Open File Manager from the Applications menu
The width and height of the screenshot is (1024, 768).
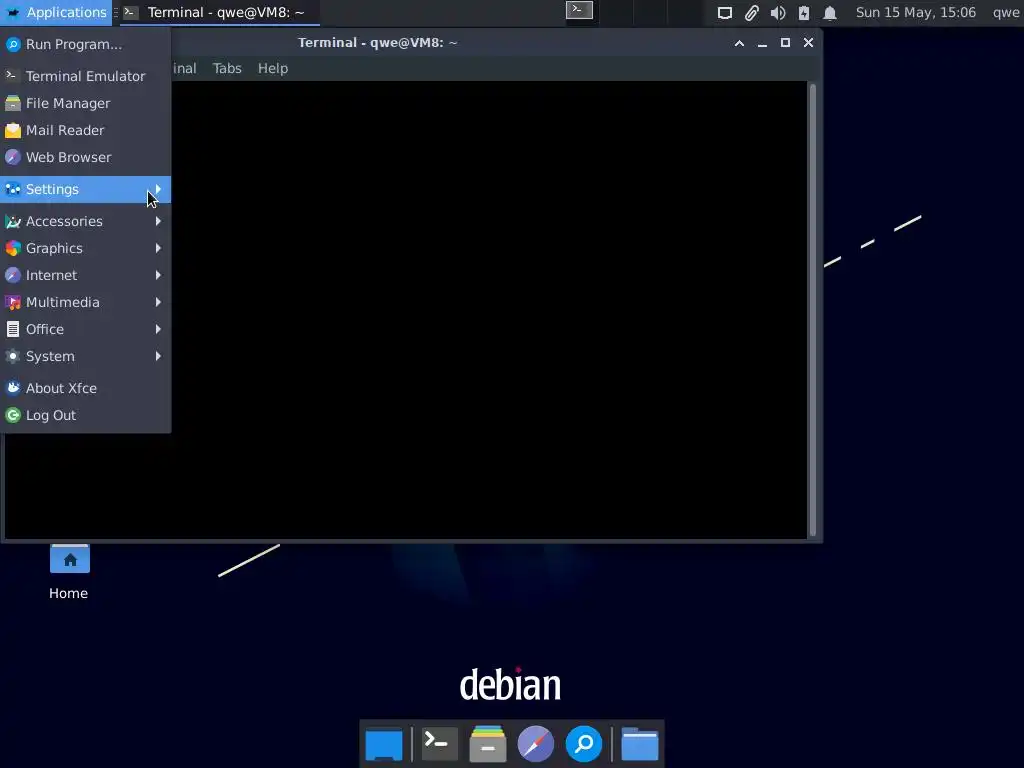tap(86, 103)
